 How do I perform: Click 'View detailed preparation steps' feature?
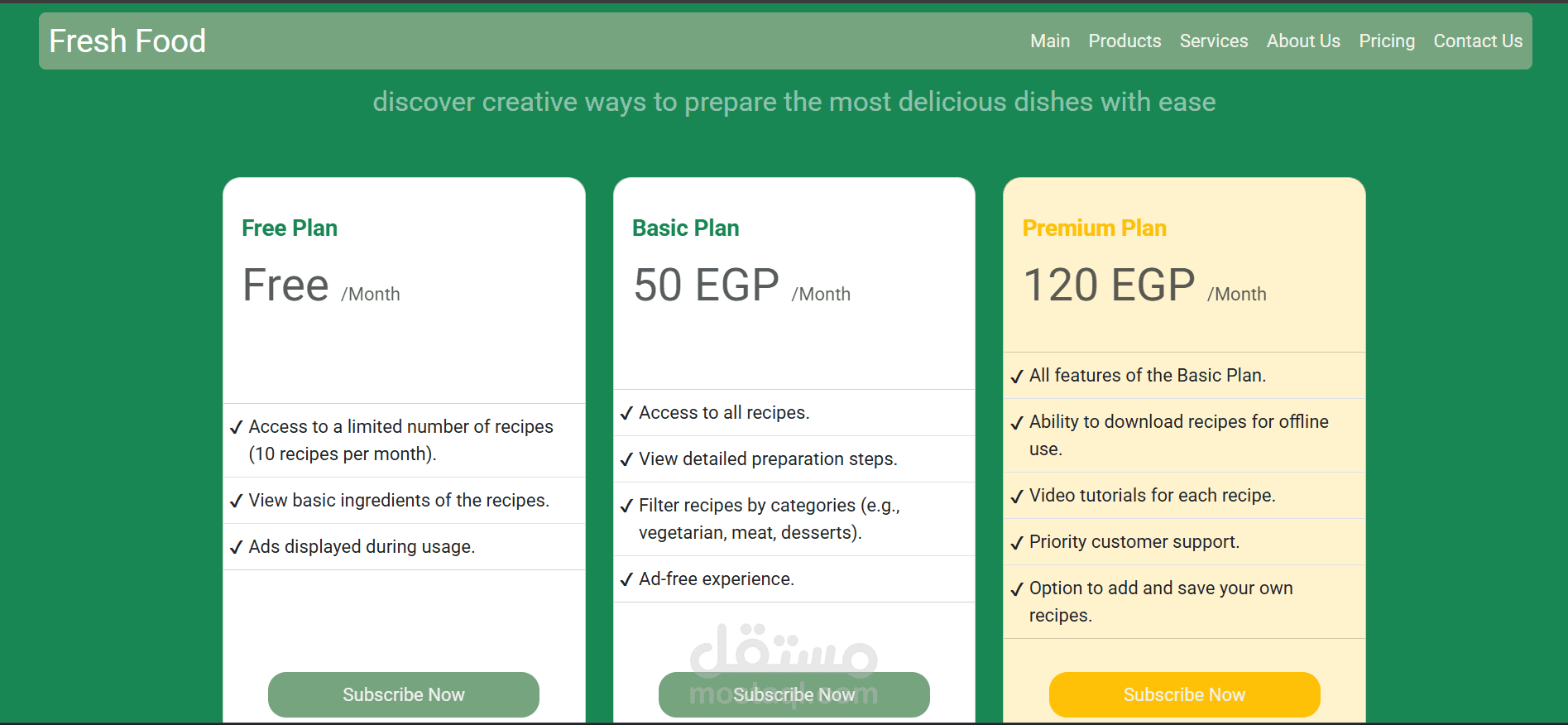pyautogui.click(x=768, y=459)
